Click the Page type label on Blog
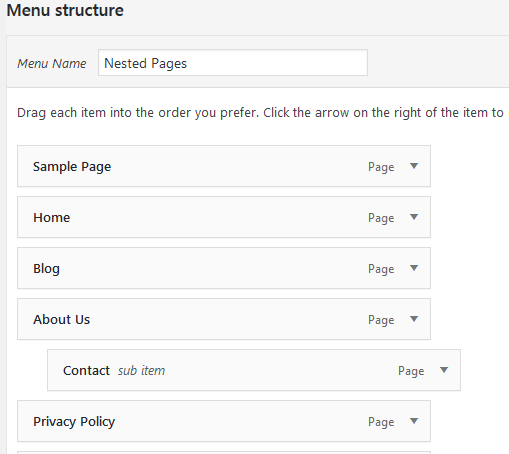509x454 pixels. (x=381, y=269)
